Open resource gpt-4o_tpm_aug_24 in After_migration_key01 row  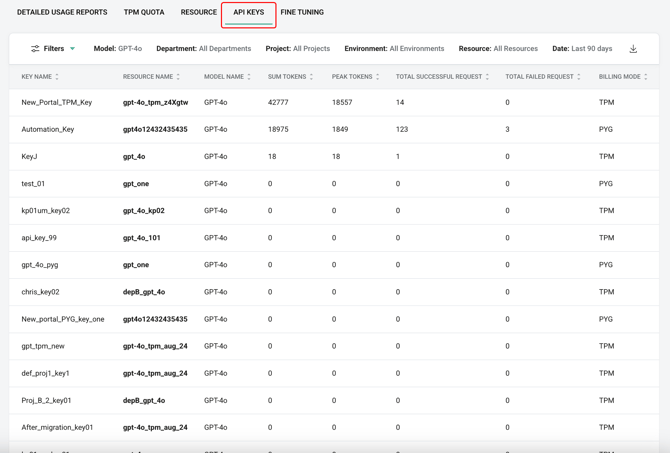(155, 427)
